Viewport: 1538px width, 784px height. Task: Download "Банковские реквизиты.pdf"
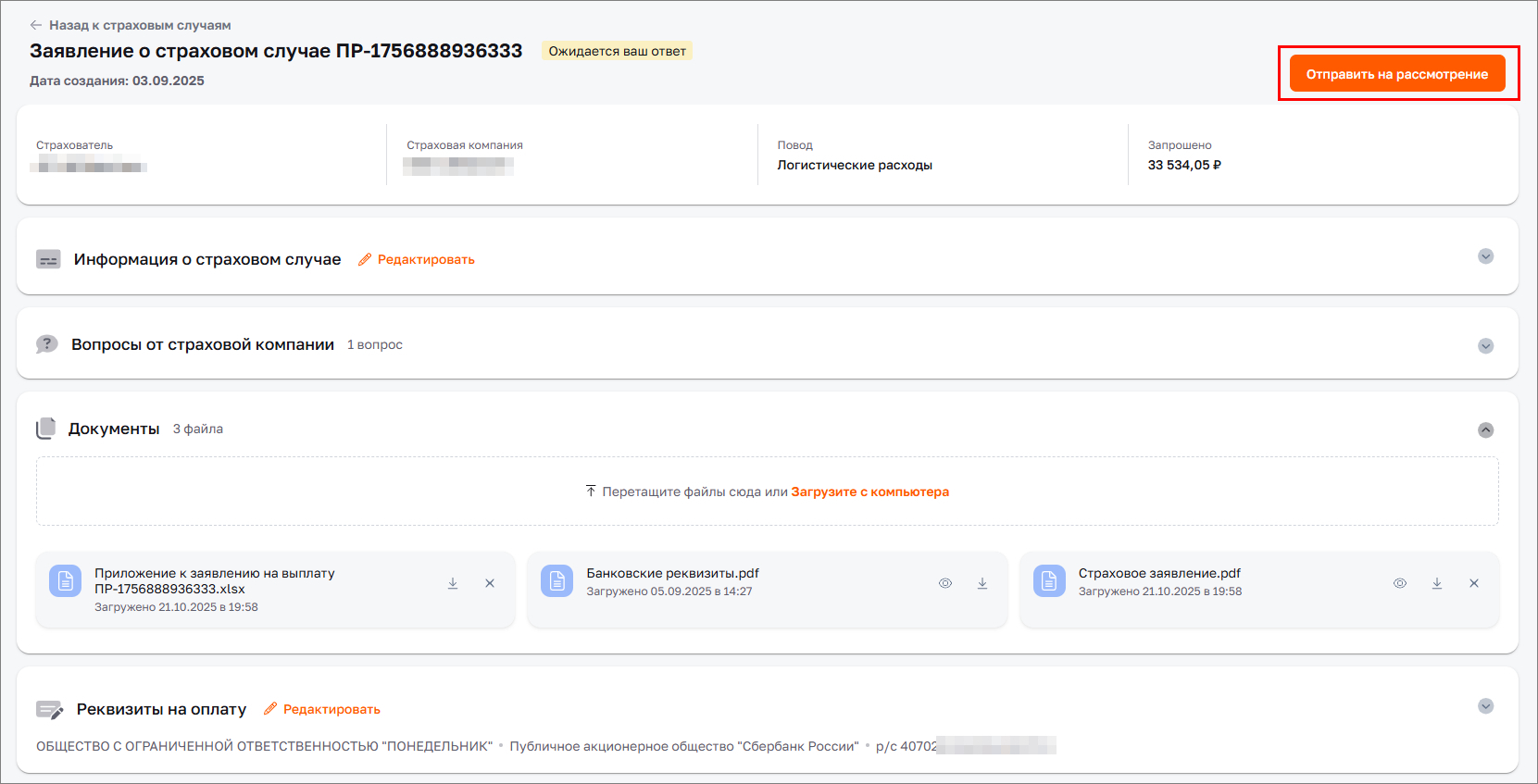(x=982, y=583)
